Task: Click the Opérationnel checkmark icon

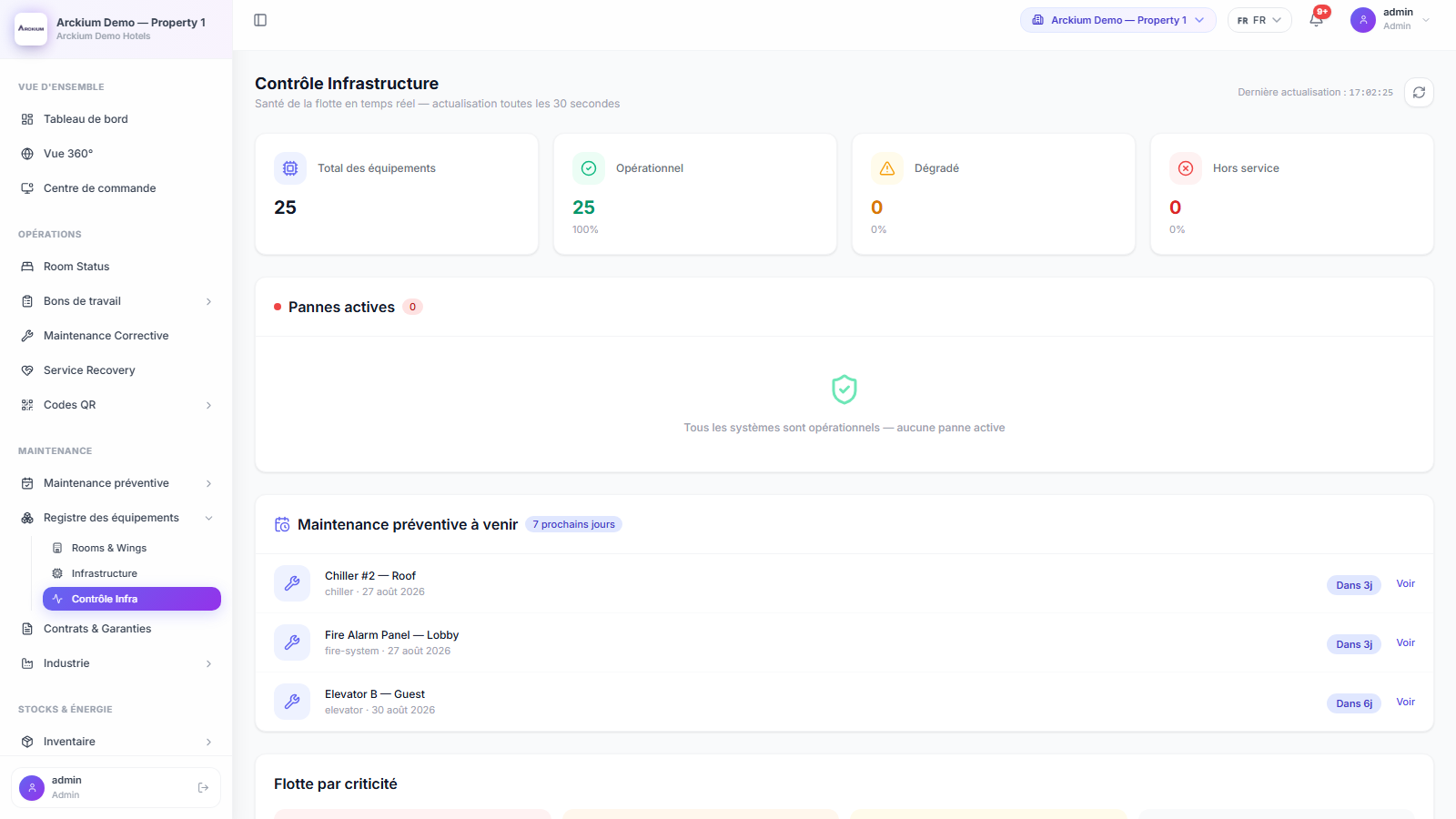Action: (589, 168)
